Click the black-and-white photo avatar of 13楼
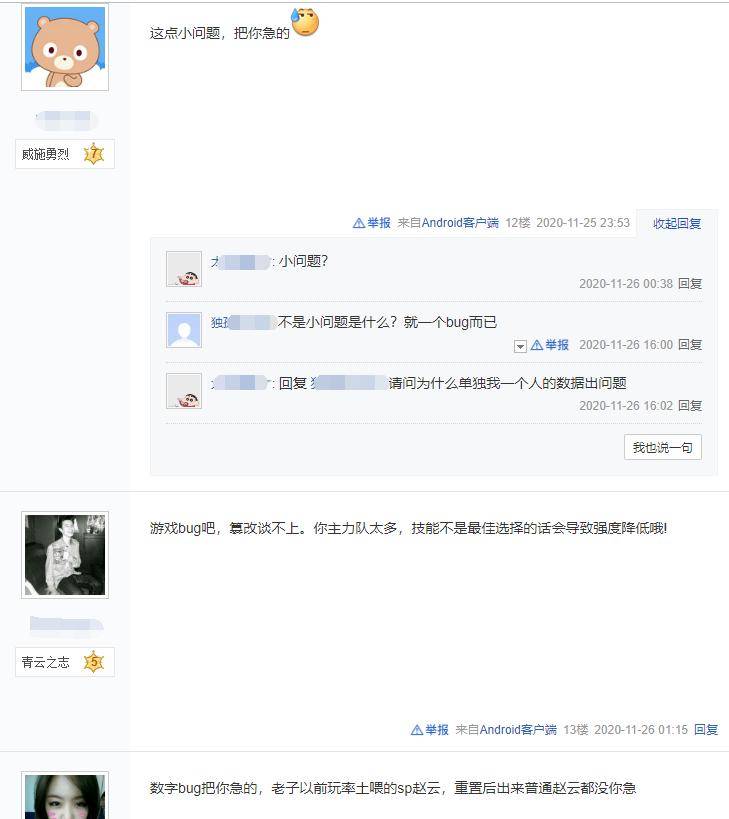 [65, 555]
